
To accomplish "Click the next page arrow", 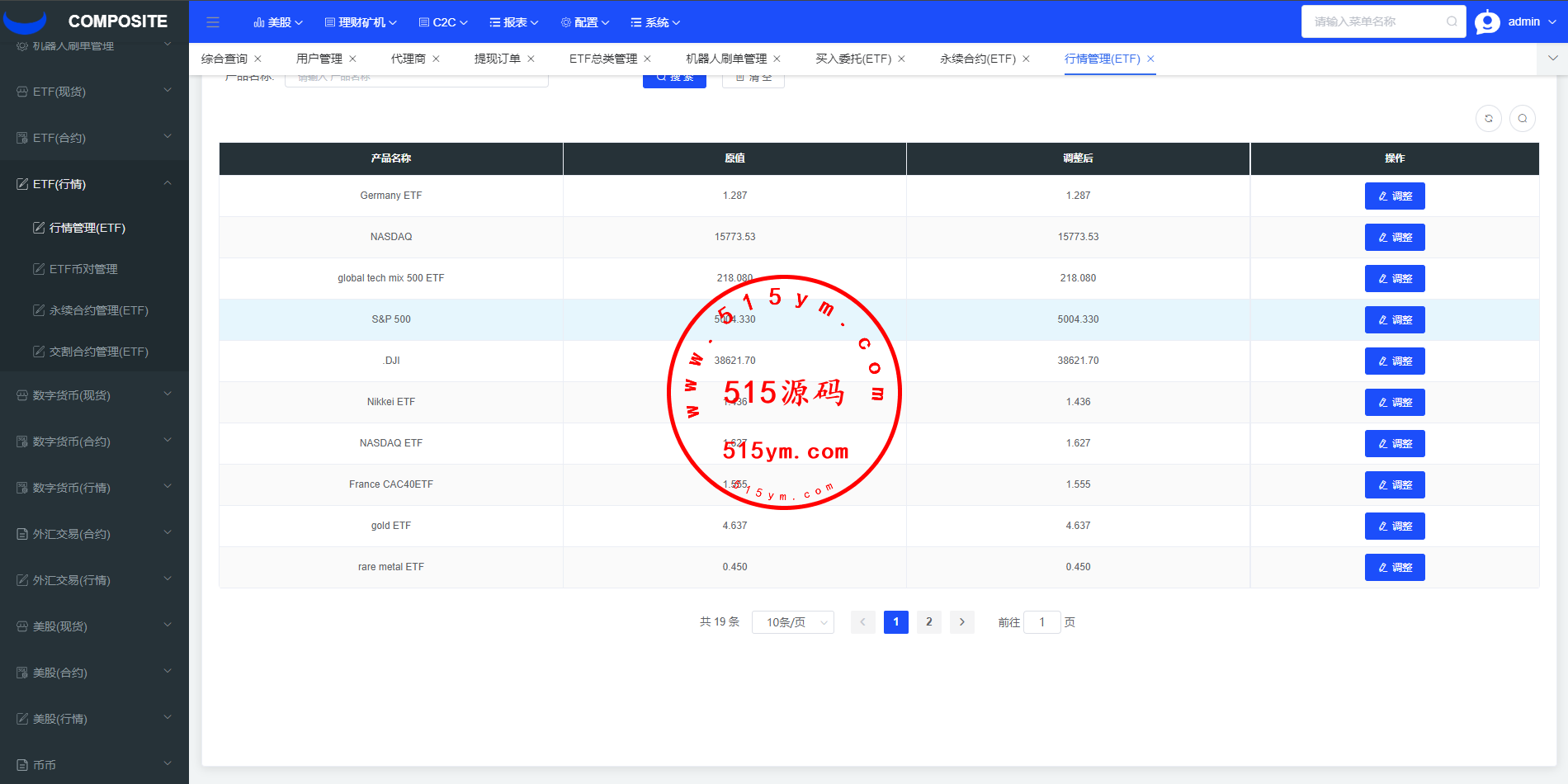I will [961, 622].
